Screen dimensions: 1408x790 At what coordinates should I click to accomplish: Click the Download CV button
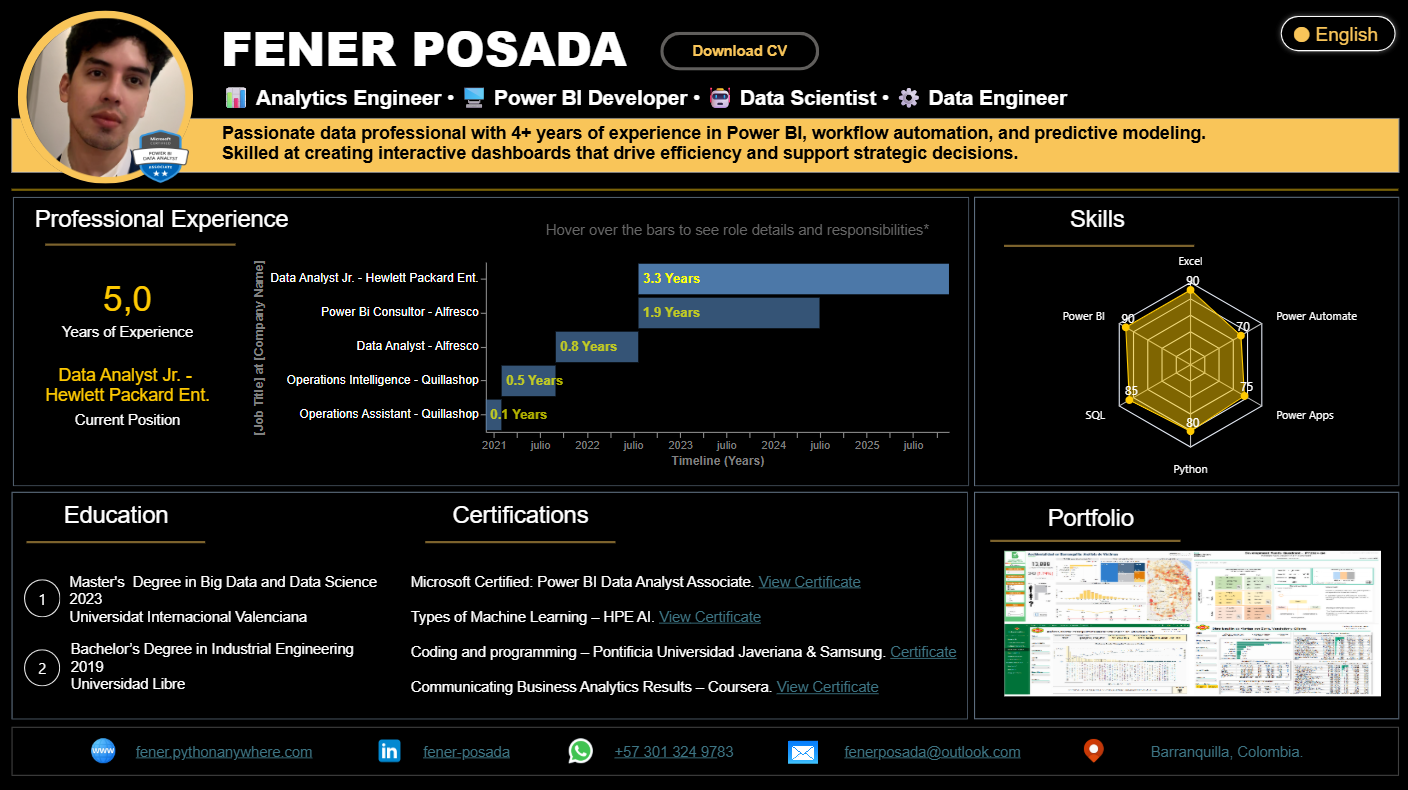point(739,51)
